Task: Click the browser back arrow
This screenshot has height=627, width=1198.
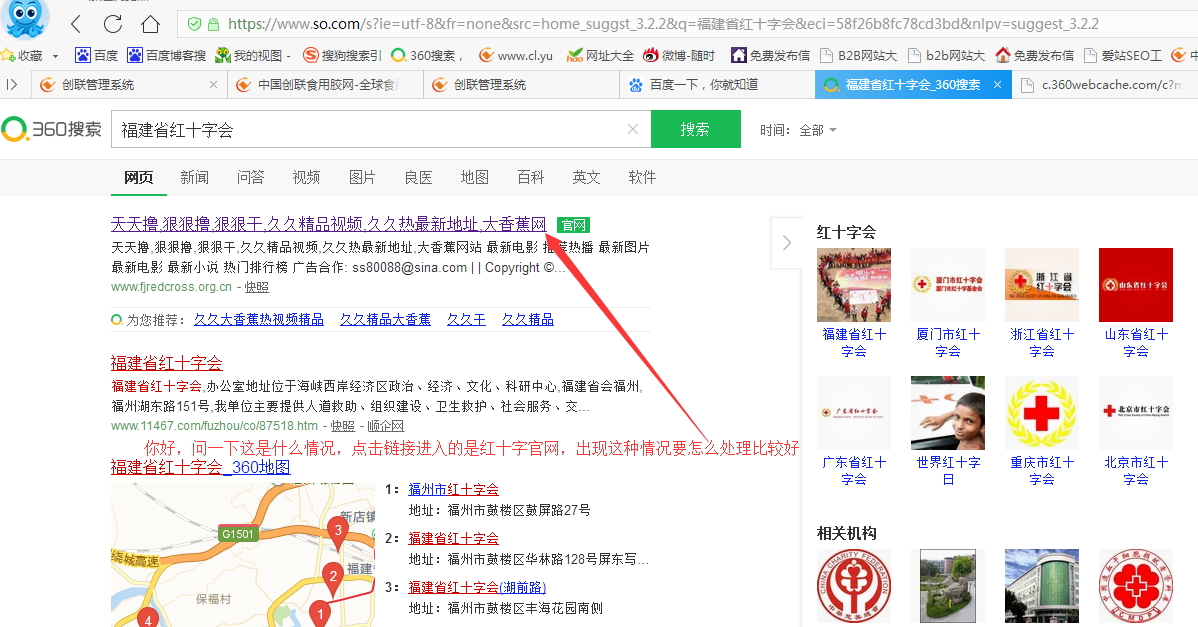Action: [76, 24]
